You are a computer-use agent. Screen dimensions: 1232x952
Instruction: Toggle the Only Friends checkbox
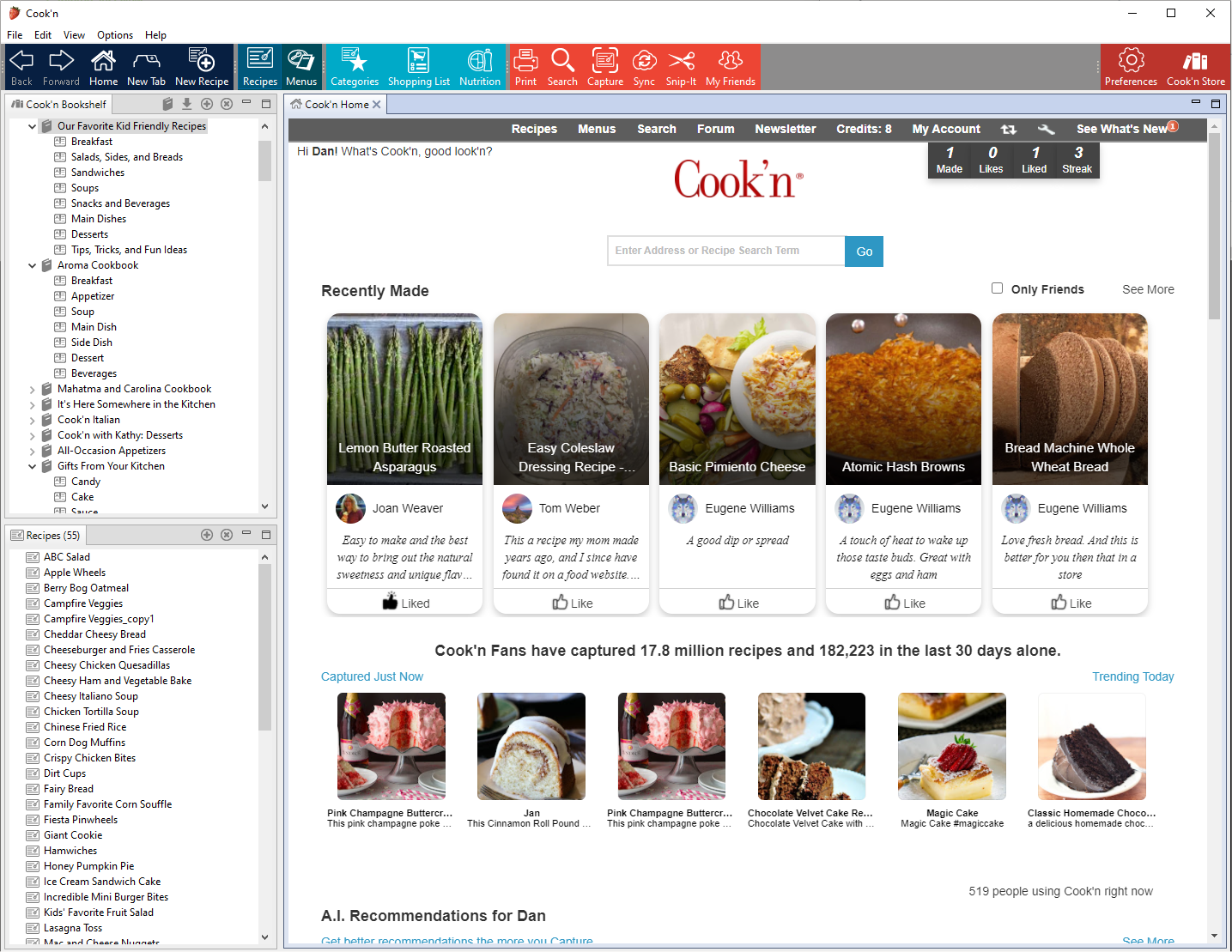click(x=997, y=288)
